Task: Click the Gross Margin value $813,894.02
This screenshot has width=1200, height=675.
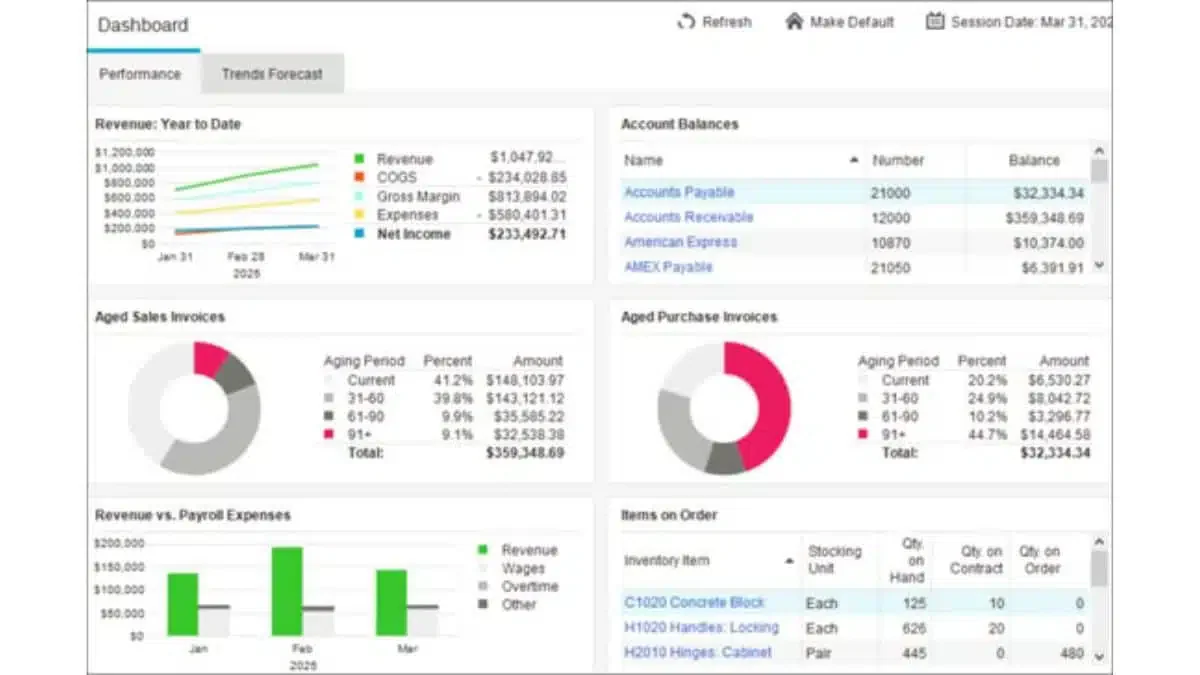Action: [x=527, y=197]
